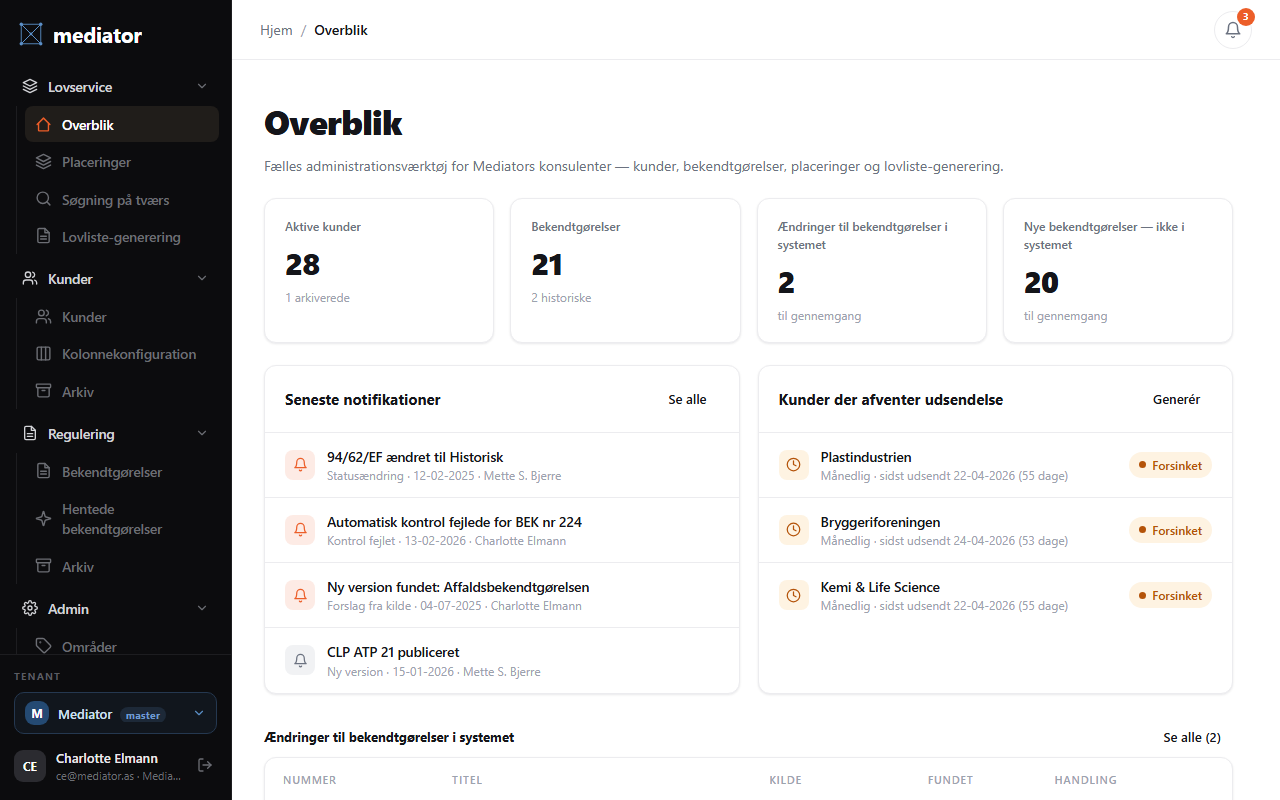Click the Mediator logo icon

point(31,35)
